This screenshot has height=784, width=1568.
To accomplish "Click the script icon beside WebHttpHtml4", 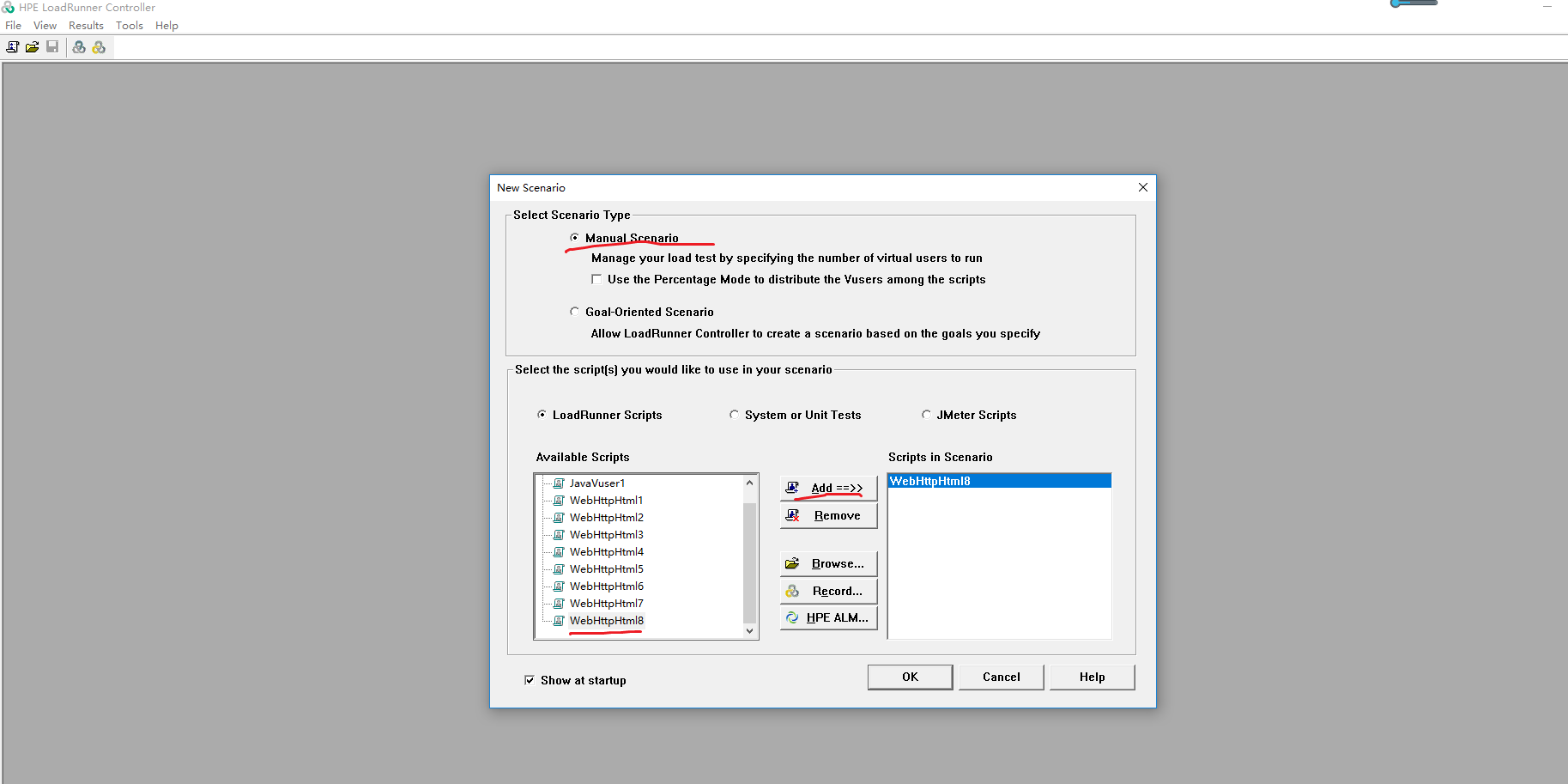I will (559, 552).
